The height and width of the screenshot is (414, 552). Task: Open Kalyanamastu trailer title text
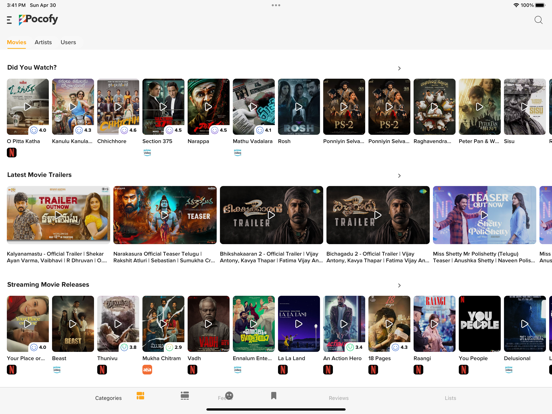(57, 257)
